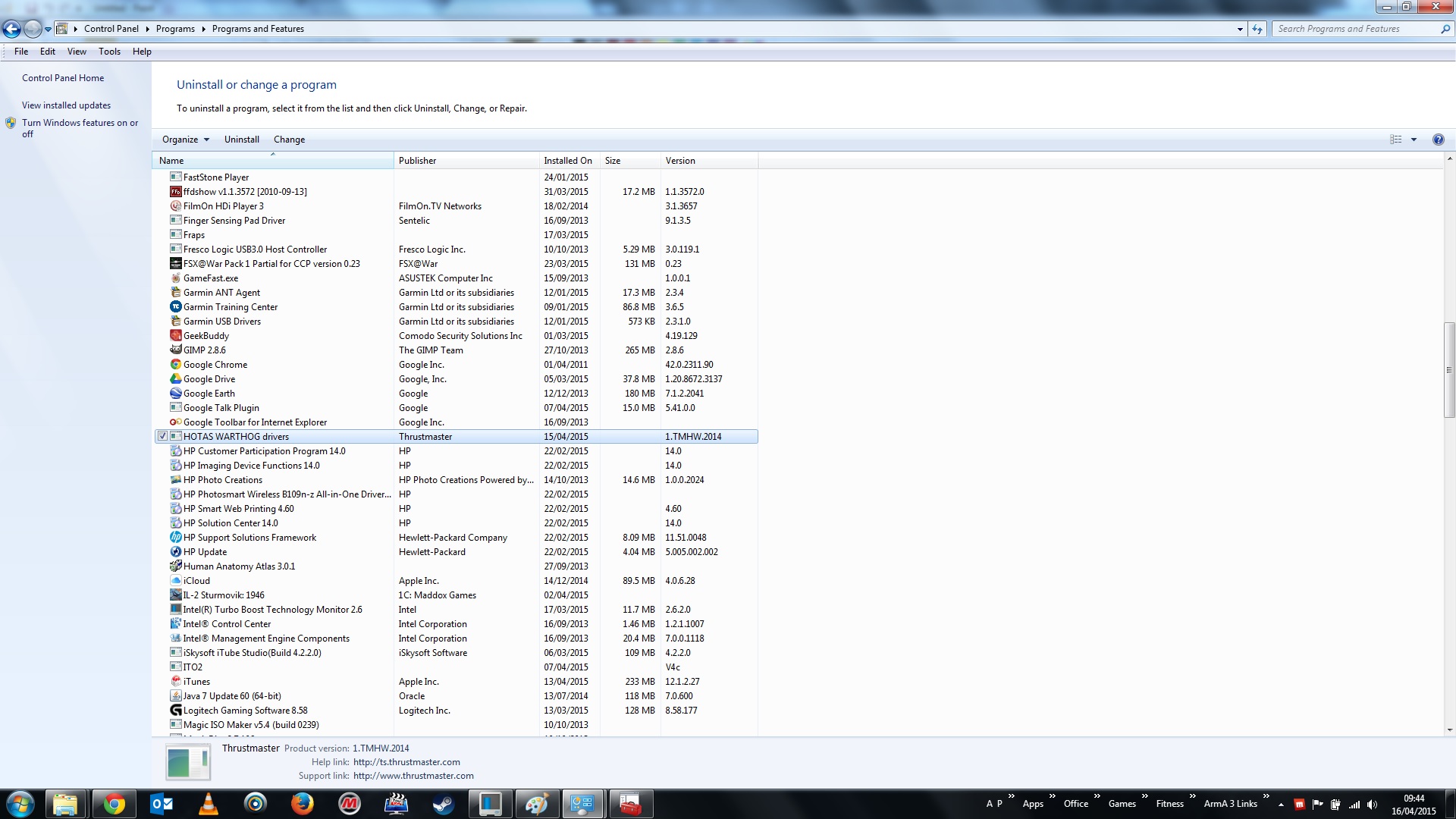Open View installed updates link

coord(66,105)
